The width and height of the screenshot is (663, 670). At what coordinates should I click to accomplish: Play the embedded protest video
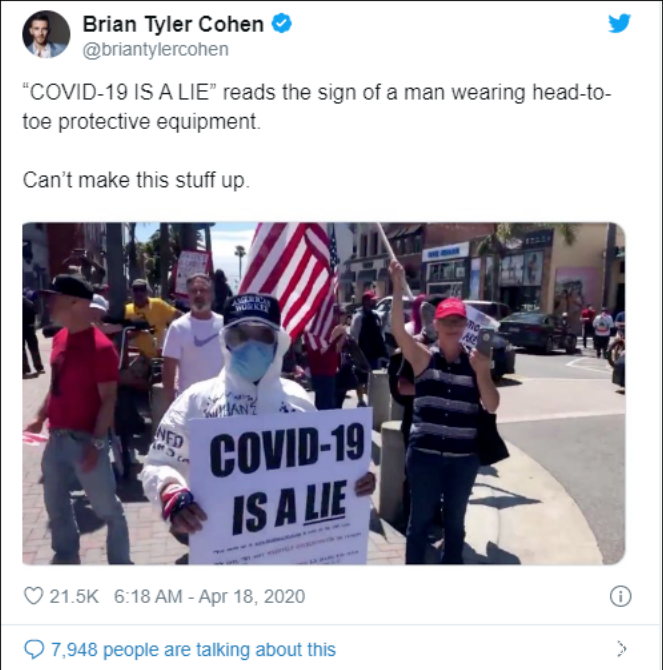click(324, 393)
